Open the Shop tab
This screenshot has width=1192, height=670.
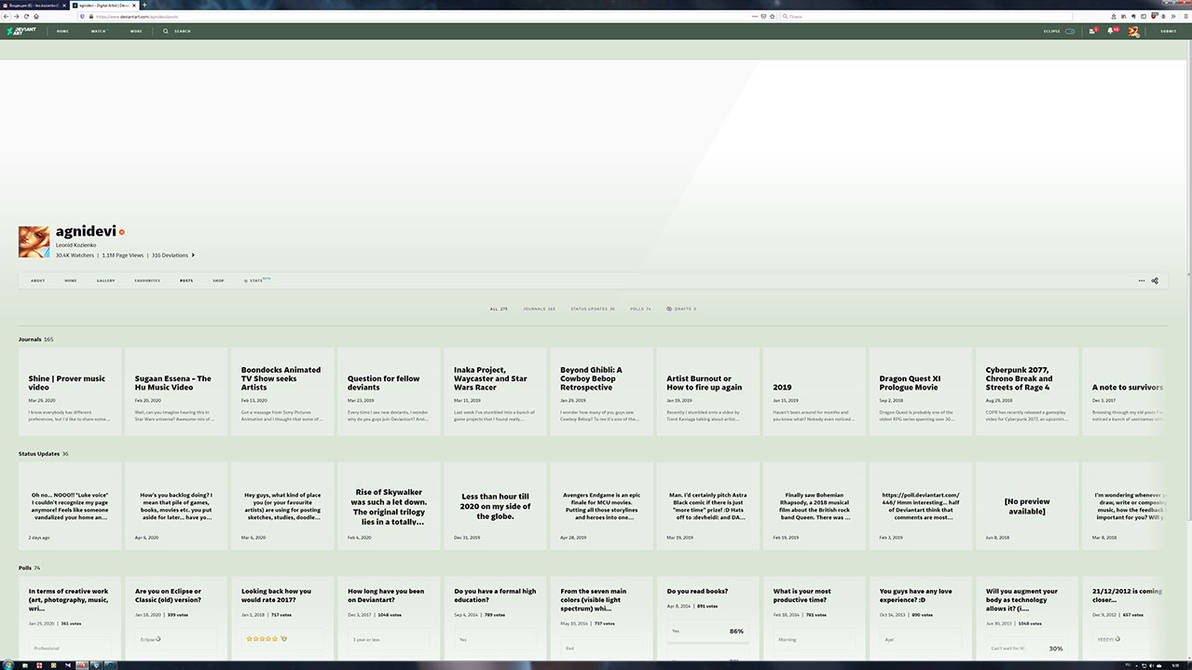(218, 281)
